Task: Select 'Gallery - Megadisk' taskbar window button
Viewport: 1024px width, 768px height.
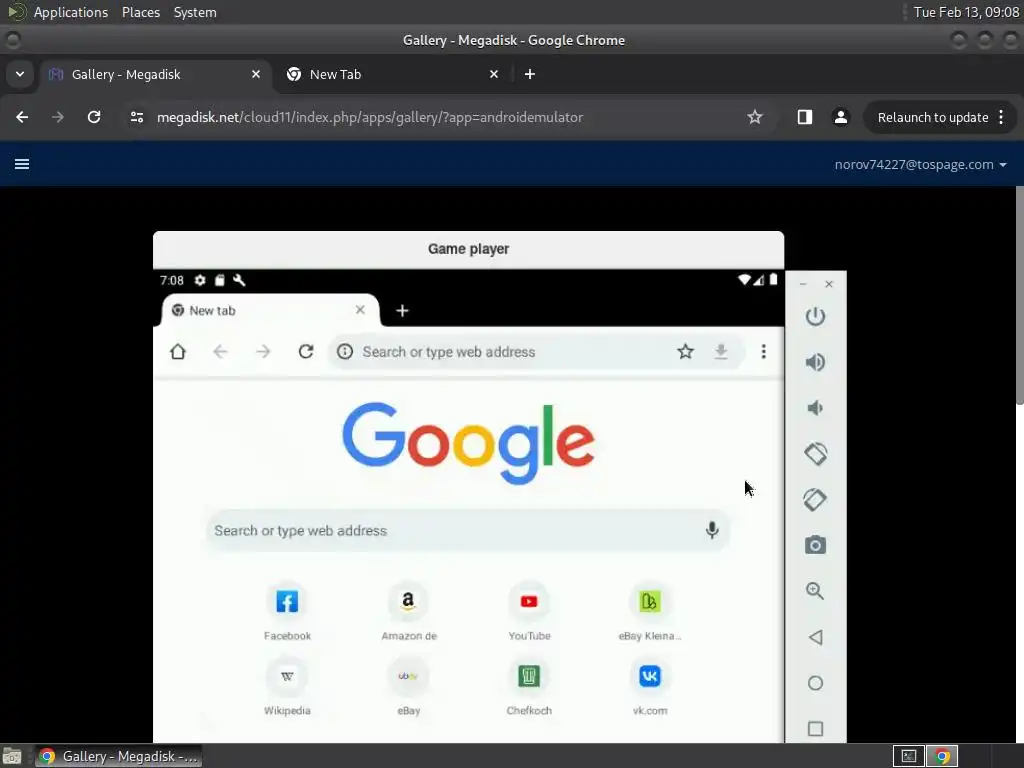Action: tap(118, 756)
